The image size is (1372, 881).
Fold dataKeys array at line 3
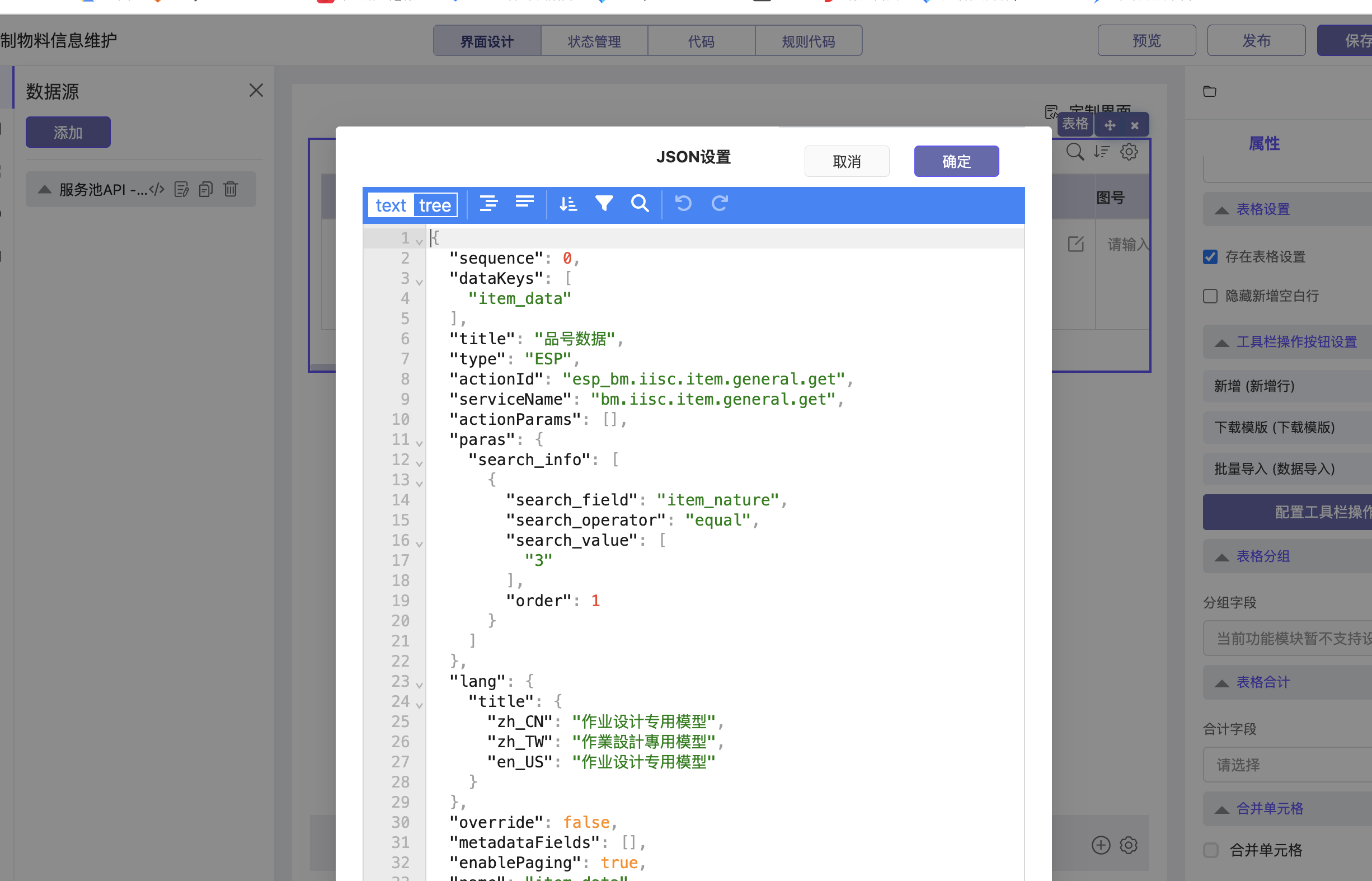coord(419,282)
